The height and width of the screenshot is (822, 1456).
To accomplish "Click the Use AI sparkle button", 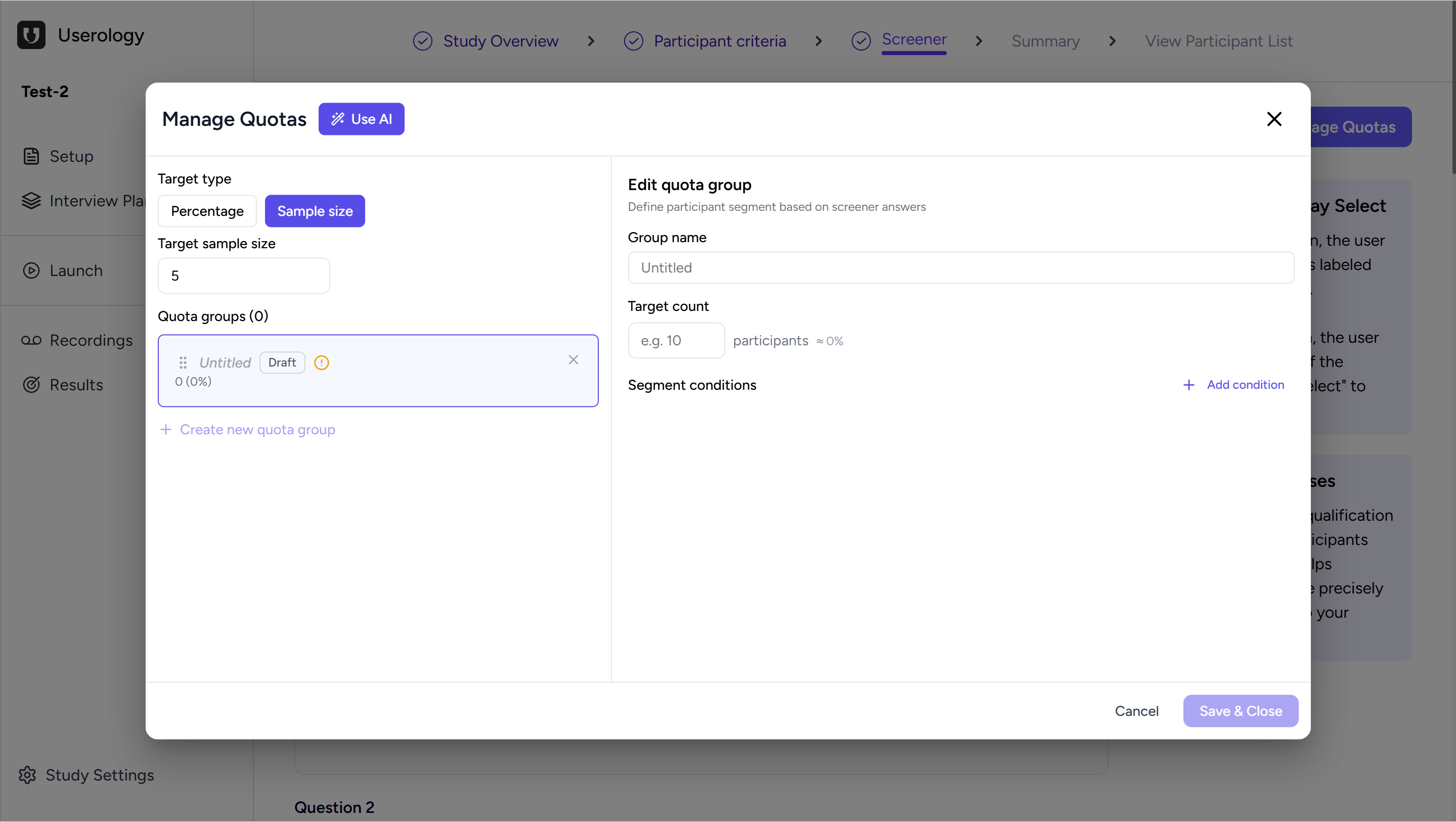I will (x=361, y=119).
